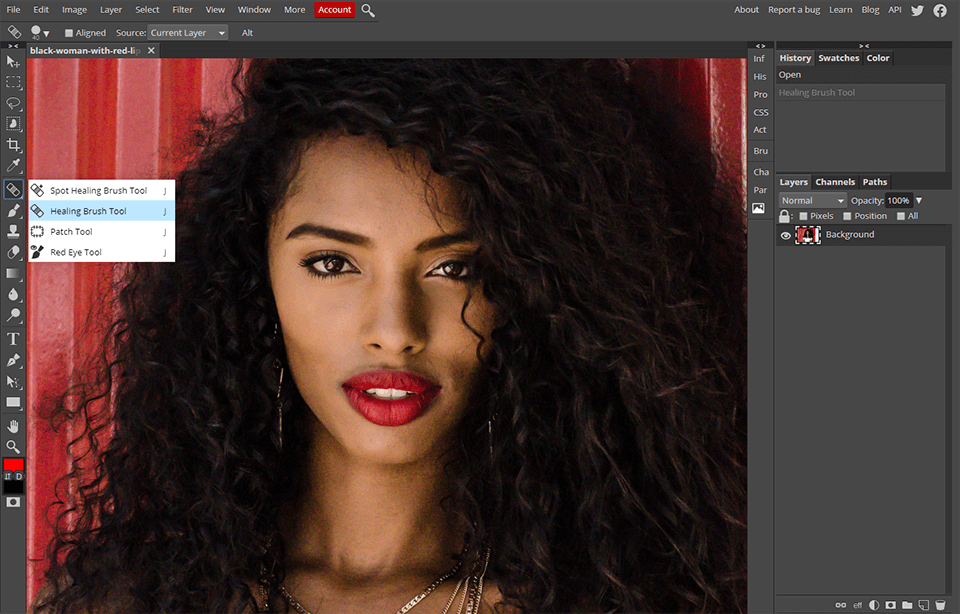Screen dimensions: 960x614
Task: Switch to the Channels tab
Action: tap(835, 182)
